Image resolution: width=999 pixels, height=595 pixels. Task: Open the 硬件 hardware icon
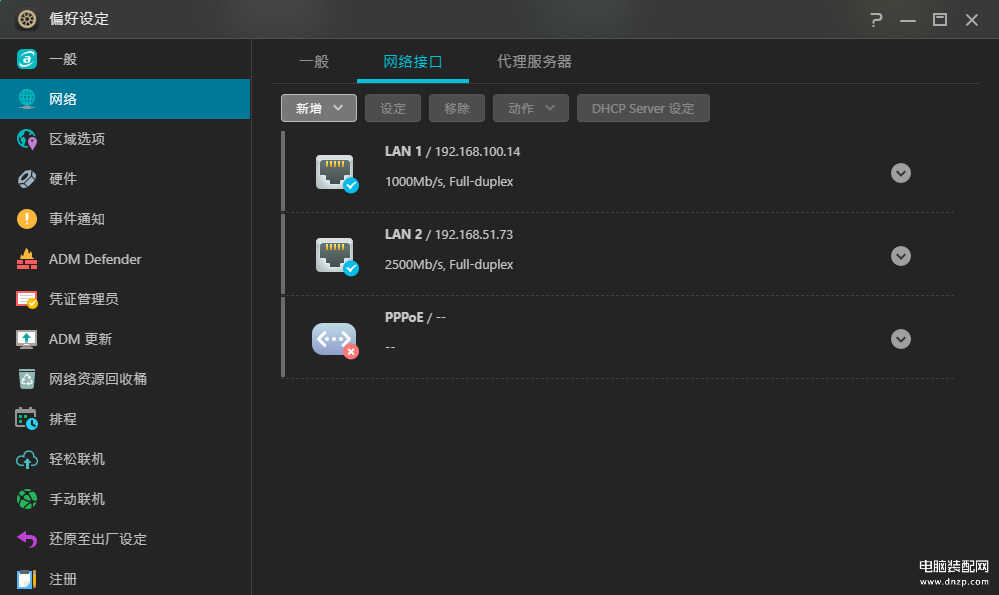coord(27,179)
